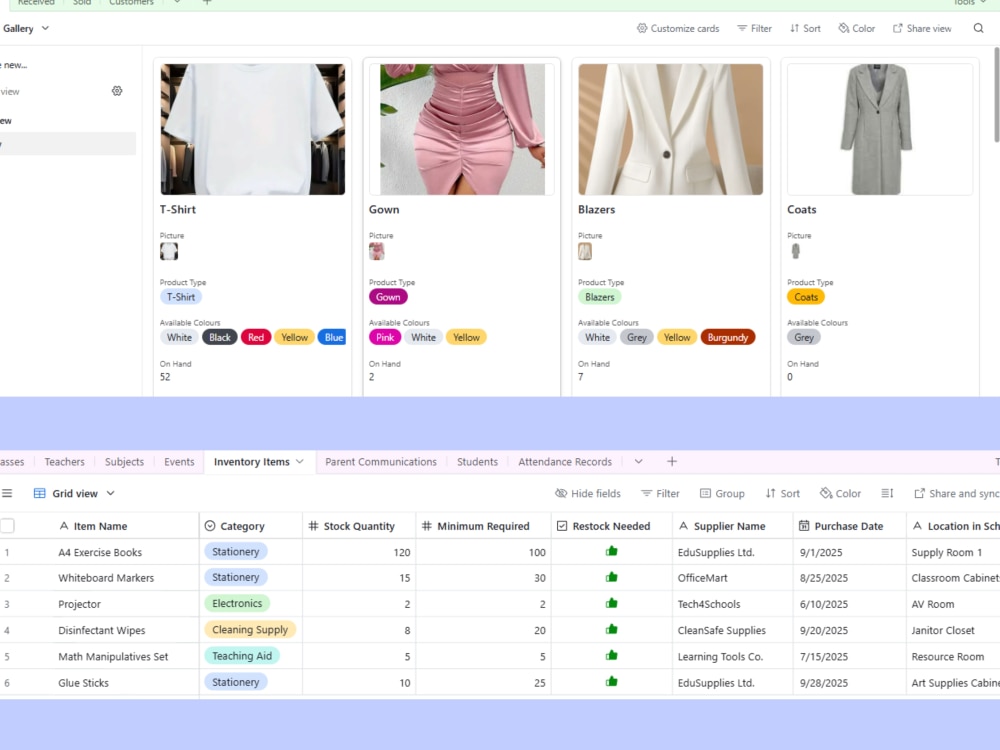Click Coats small picture thumbnail
This screenshot has width=1000, height=750.
click(795, 251)
